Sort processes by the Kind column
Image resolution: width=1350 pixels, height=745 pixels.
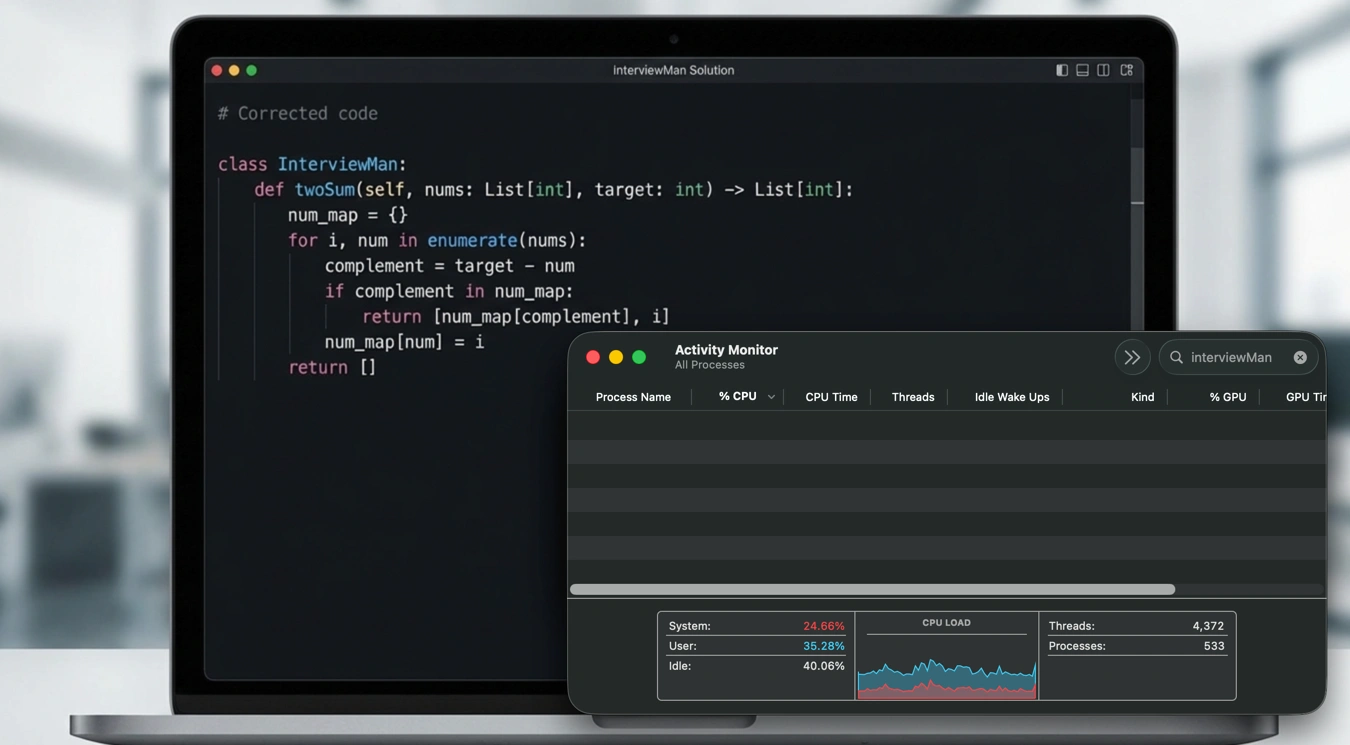1142,397
